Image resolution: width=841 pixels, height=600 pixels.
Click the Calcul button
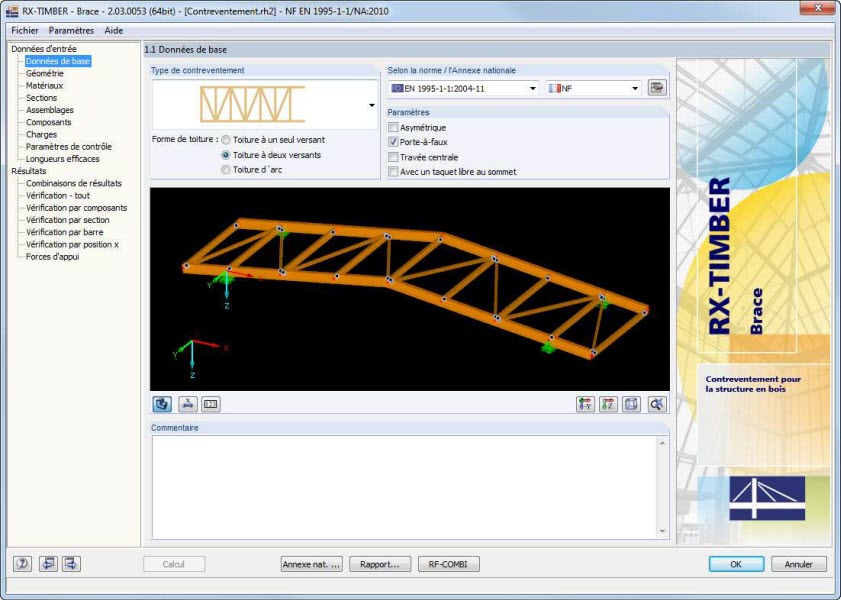point(174,564)
